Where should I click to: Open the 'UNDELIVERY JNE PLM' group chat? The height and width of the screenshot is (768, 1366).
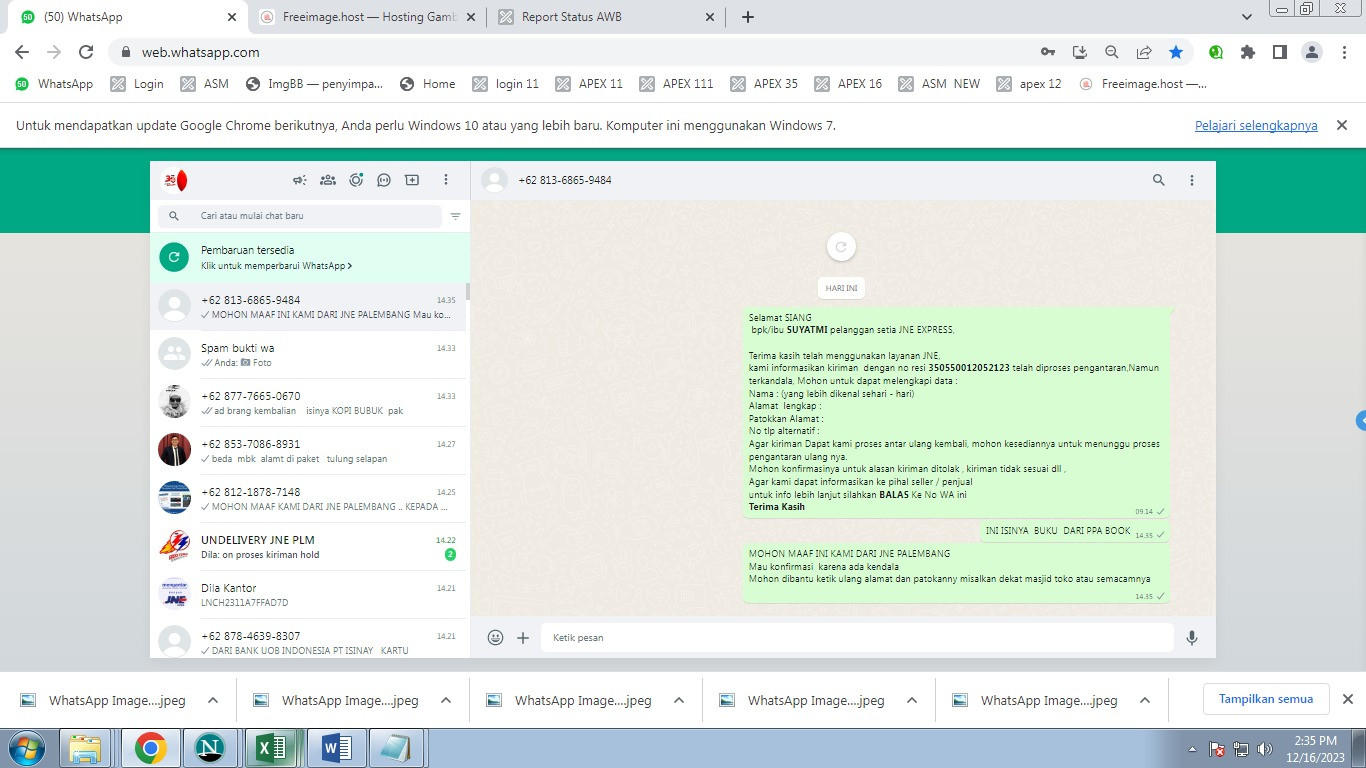click(310, 546)
